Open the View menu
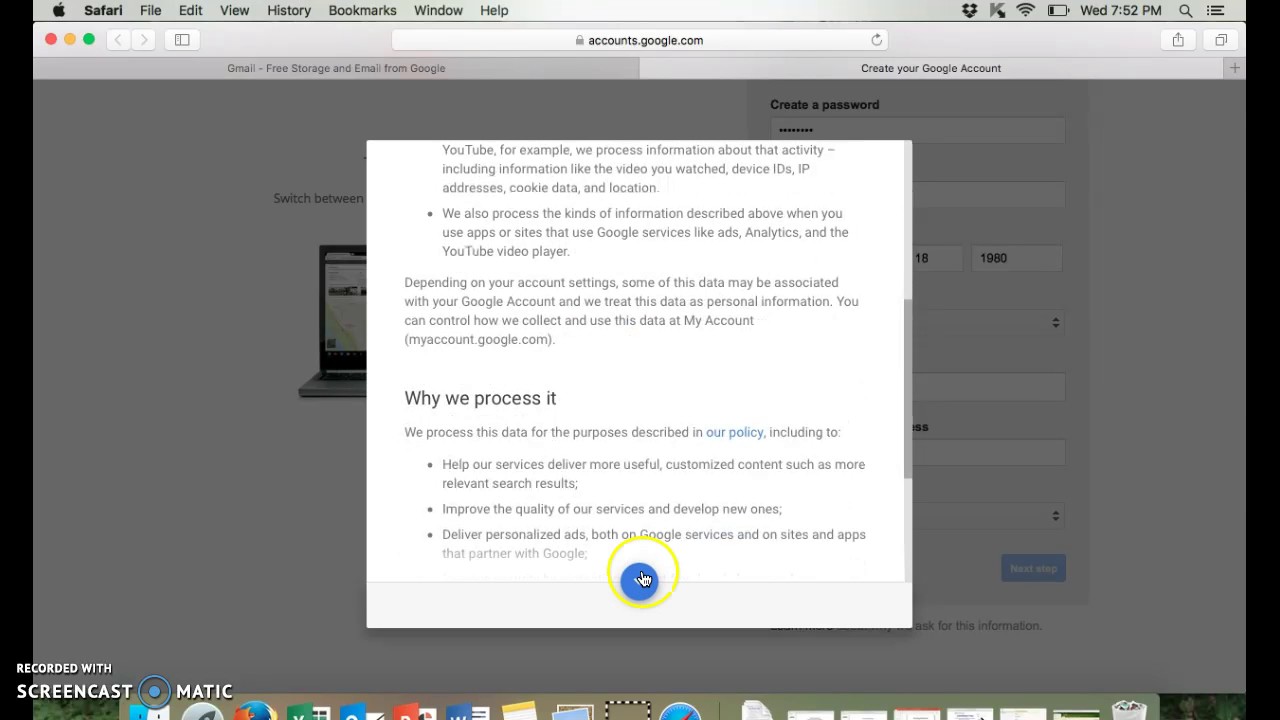This screenshot has height=720, width=1280. pyautogui.click(x=234, y=10)
